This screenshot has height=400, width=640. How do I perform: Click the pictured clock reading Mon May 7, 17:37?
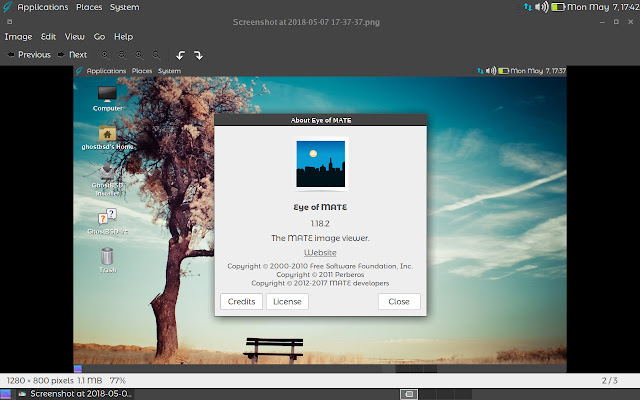coord(538,71)
